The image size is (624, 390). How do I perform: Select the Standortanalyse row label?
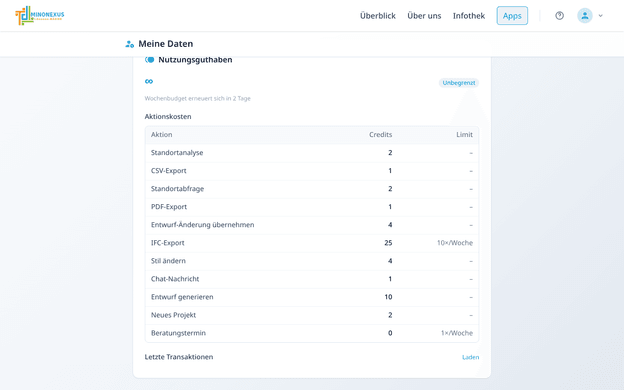(x=177, y=153)
